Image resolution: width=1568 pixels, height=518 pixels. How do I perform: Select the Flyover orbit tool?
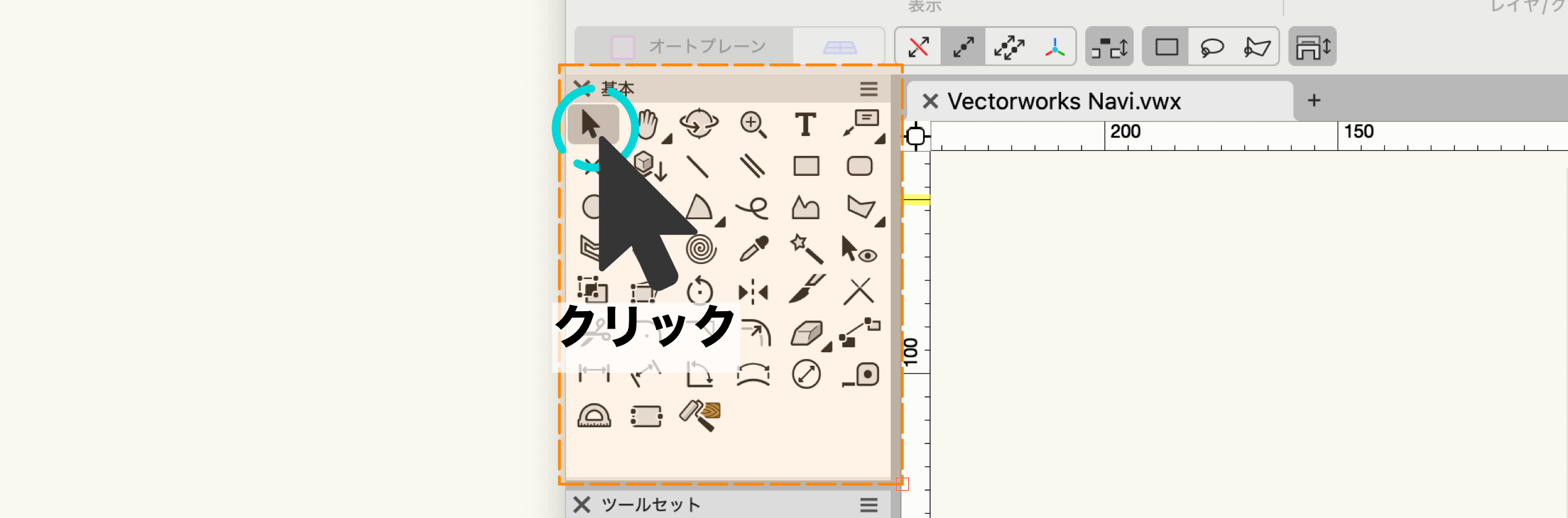tap(699, 124)
